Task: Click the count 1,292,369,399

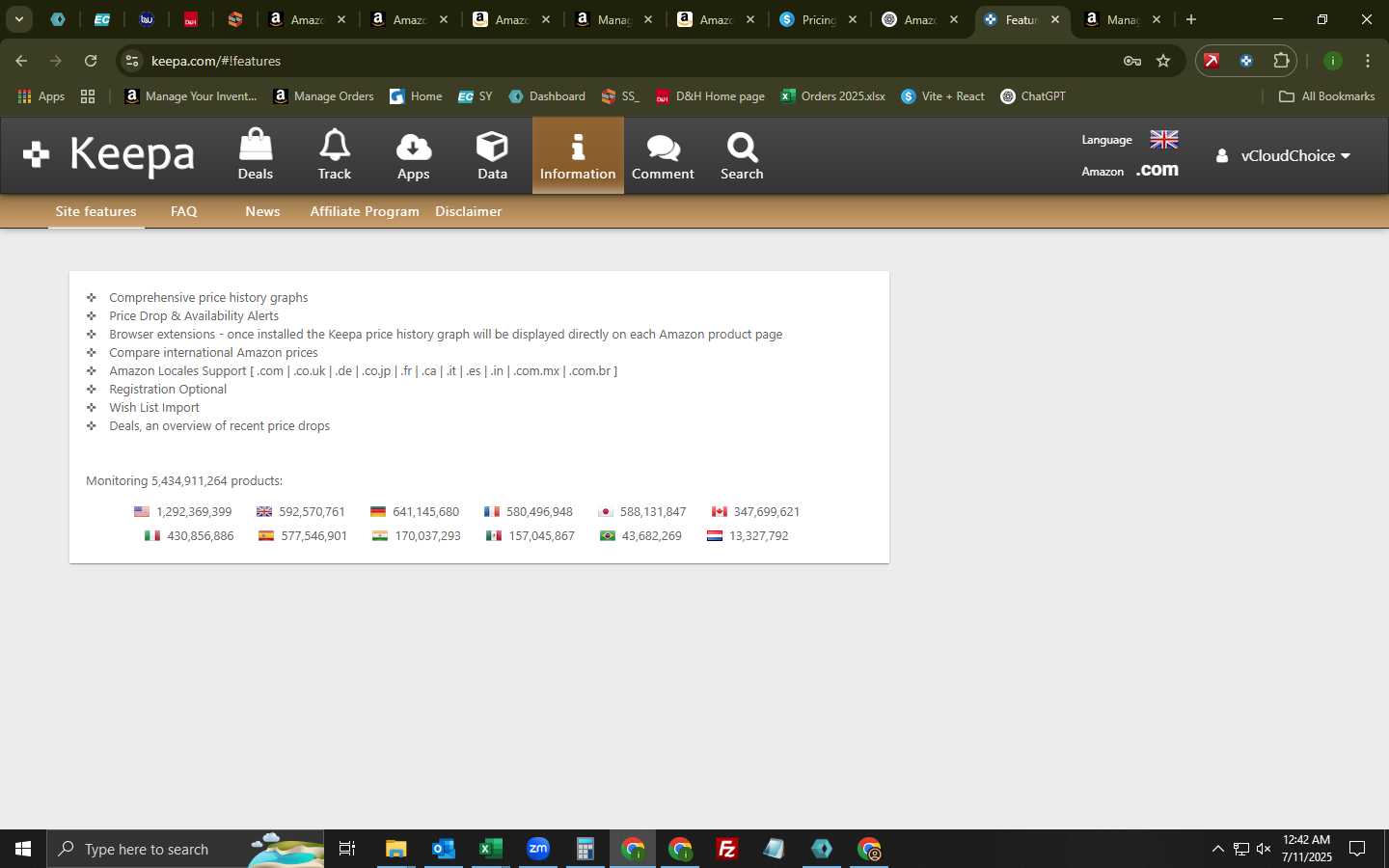Action: 194,512
